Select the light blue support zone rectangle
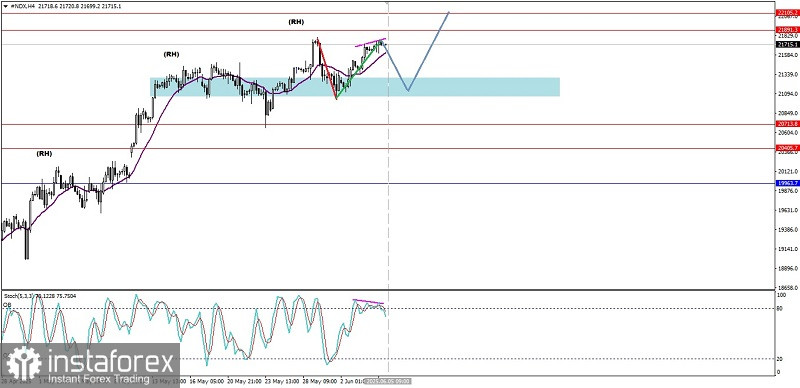Image resolution: width=800 pixels, height=388 pixels. 355,87
